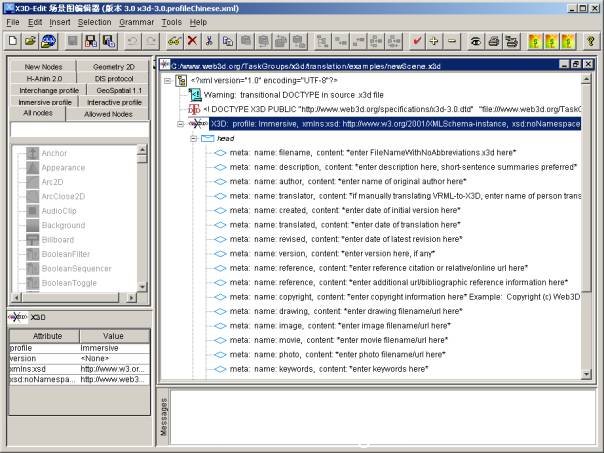604x453 pixels.
Task: Click the vertical Messages panel label
Action: [164, 417]
